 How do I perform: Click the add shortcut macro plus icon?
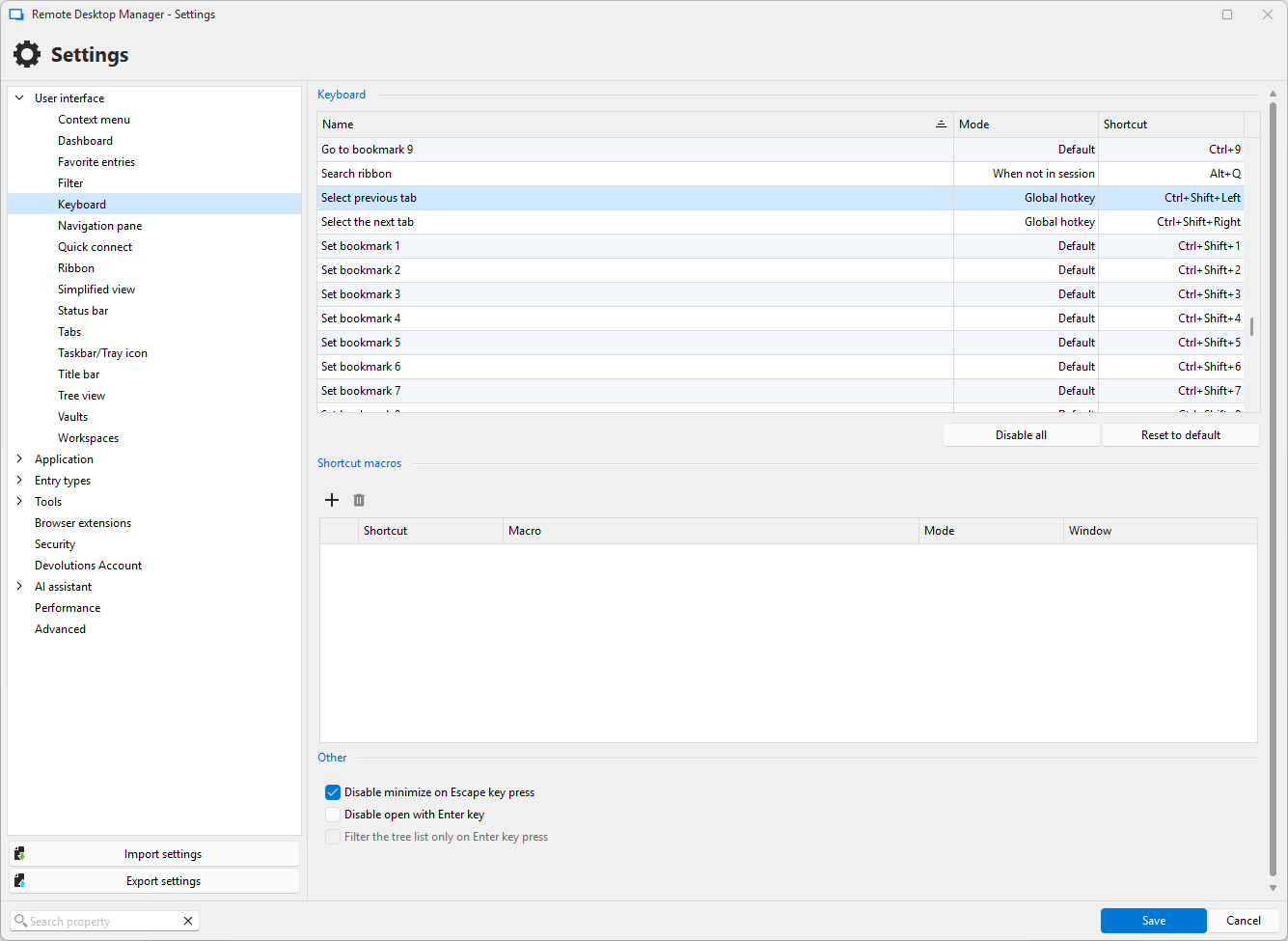tap(332, 500)
